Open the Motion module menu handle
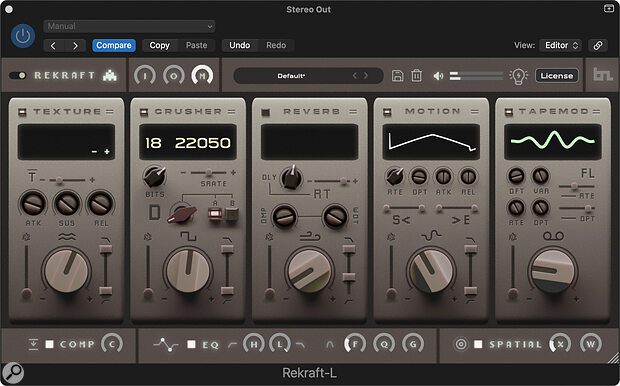 pos(475,112)
